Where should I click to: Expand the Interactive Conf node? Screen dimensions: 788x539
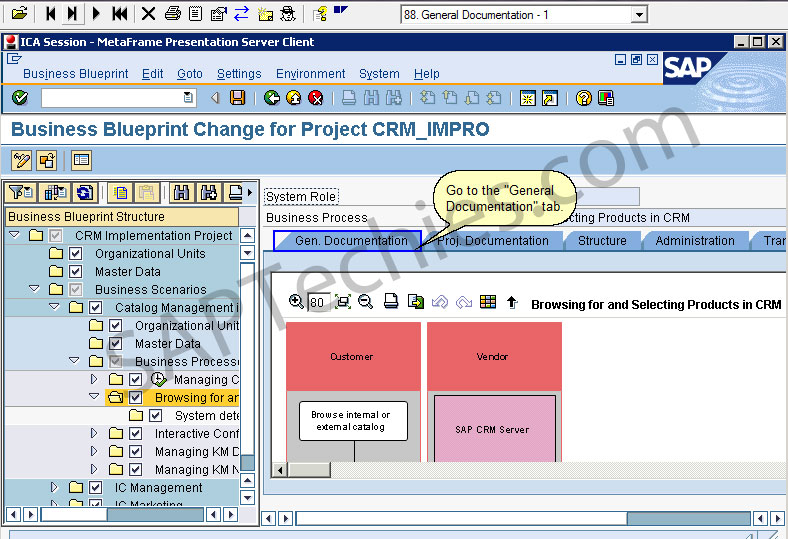[93, 433]
